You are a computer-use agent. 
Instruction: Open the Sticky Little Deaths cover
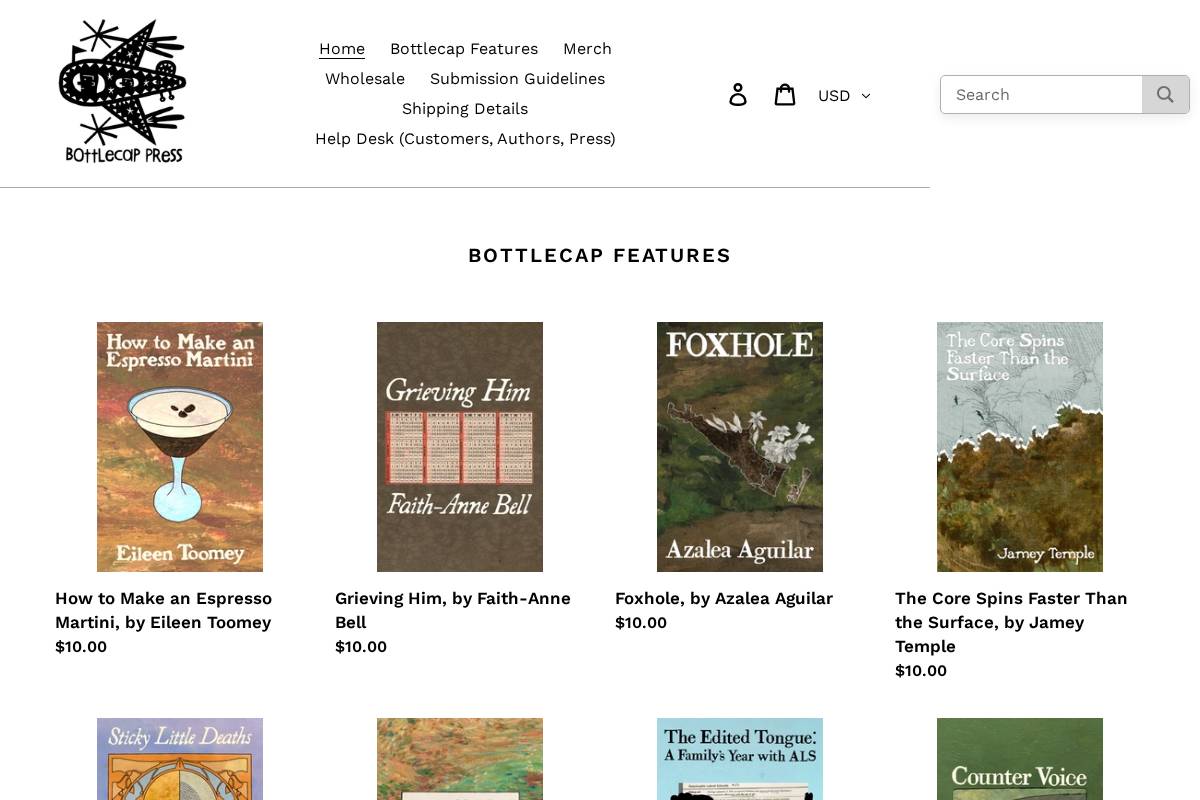pos(179,759)
